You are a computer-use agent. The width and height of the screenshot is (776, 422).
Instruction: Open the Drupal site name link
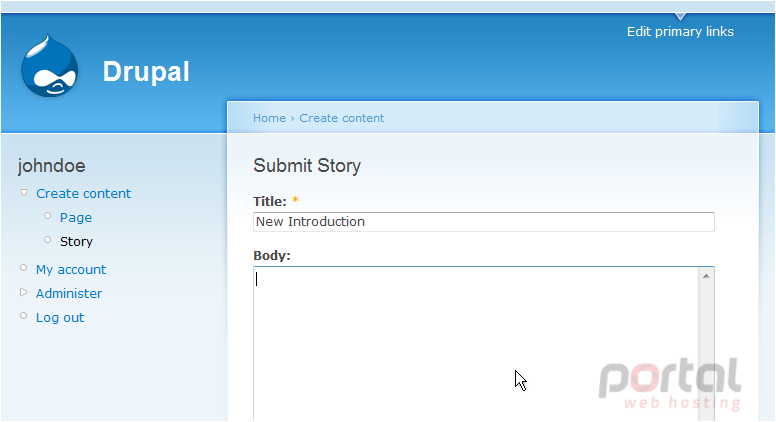[x=146, y=72]
